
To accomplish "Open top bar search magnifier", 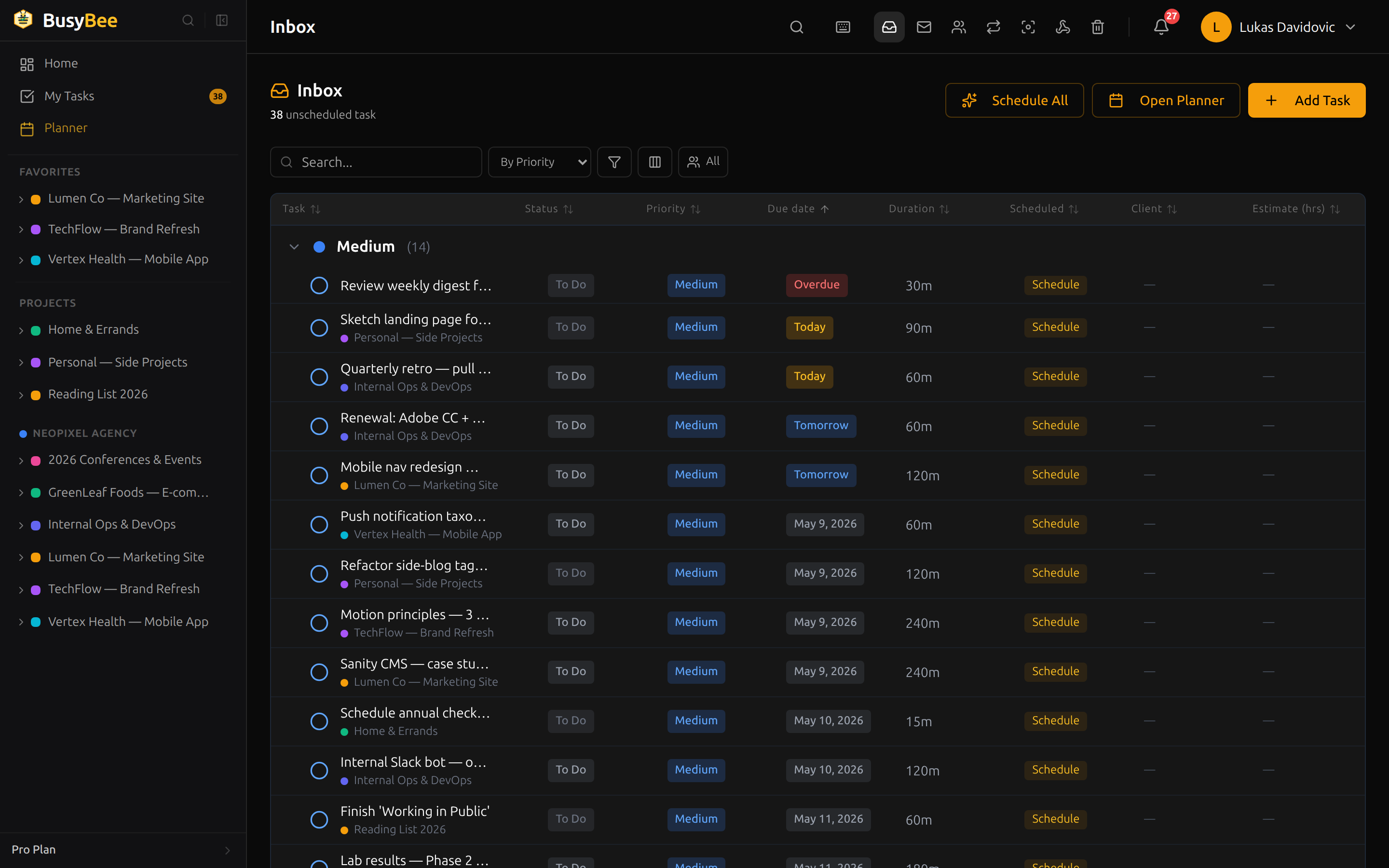I will pyautogui.click(x=796, y=27).
